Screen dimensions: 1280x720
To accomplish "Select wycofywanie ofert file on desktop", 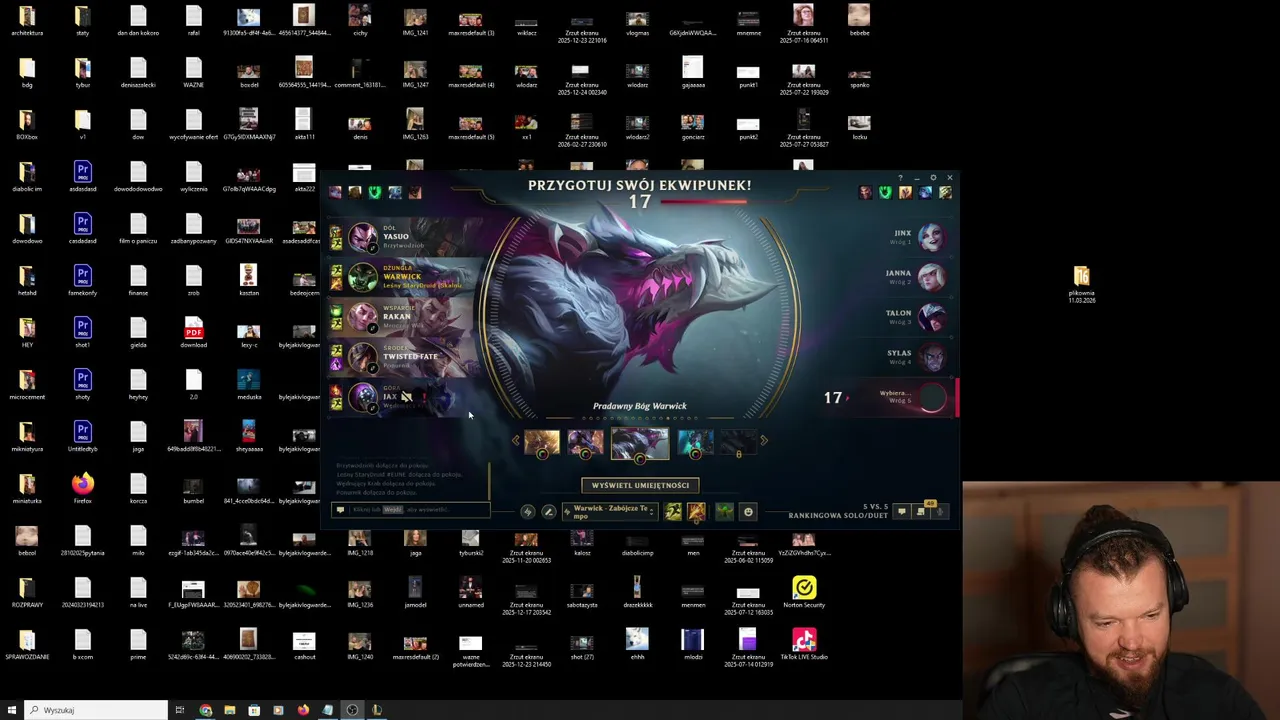I will point(194,125).
